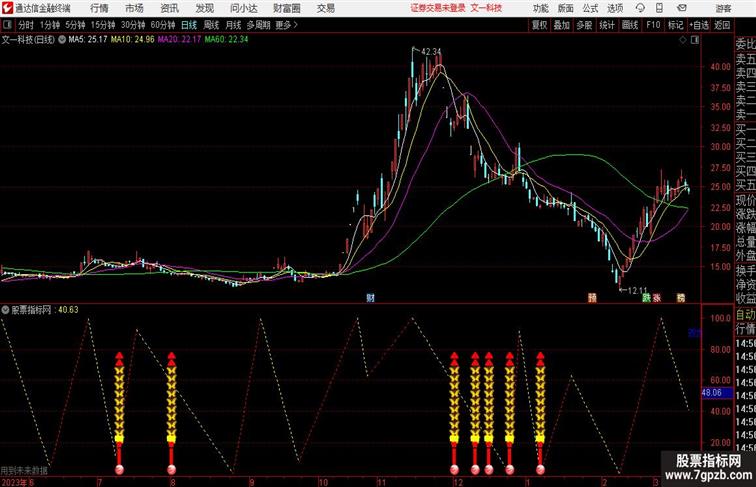Switch to the 30分钟 period
This screenshot has height=487, width=756.
pos(133,25)
